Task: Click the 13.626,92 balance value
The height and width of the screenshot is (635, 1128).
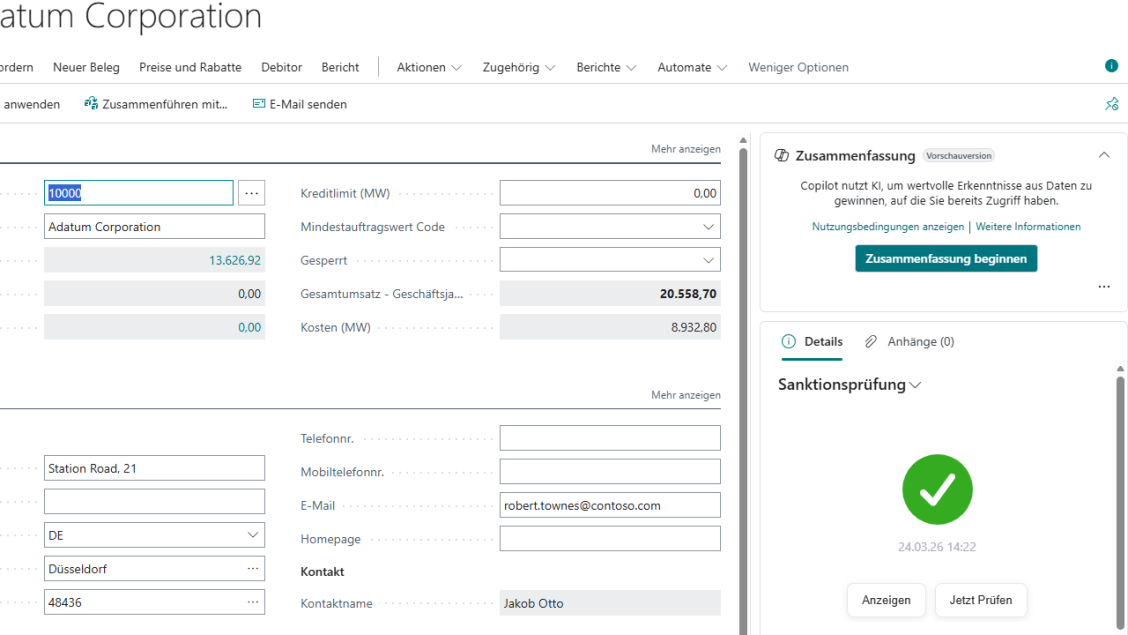Action: click(x=235, y=260)
